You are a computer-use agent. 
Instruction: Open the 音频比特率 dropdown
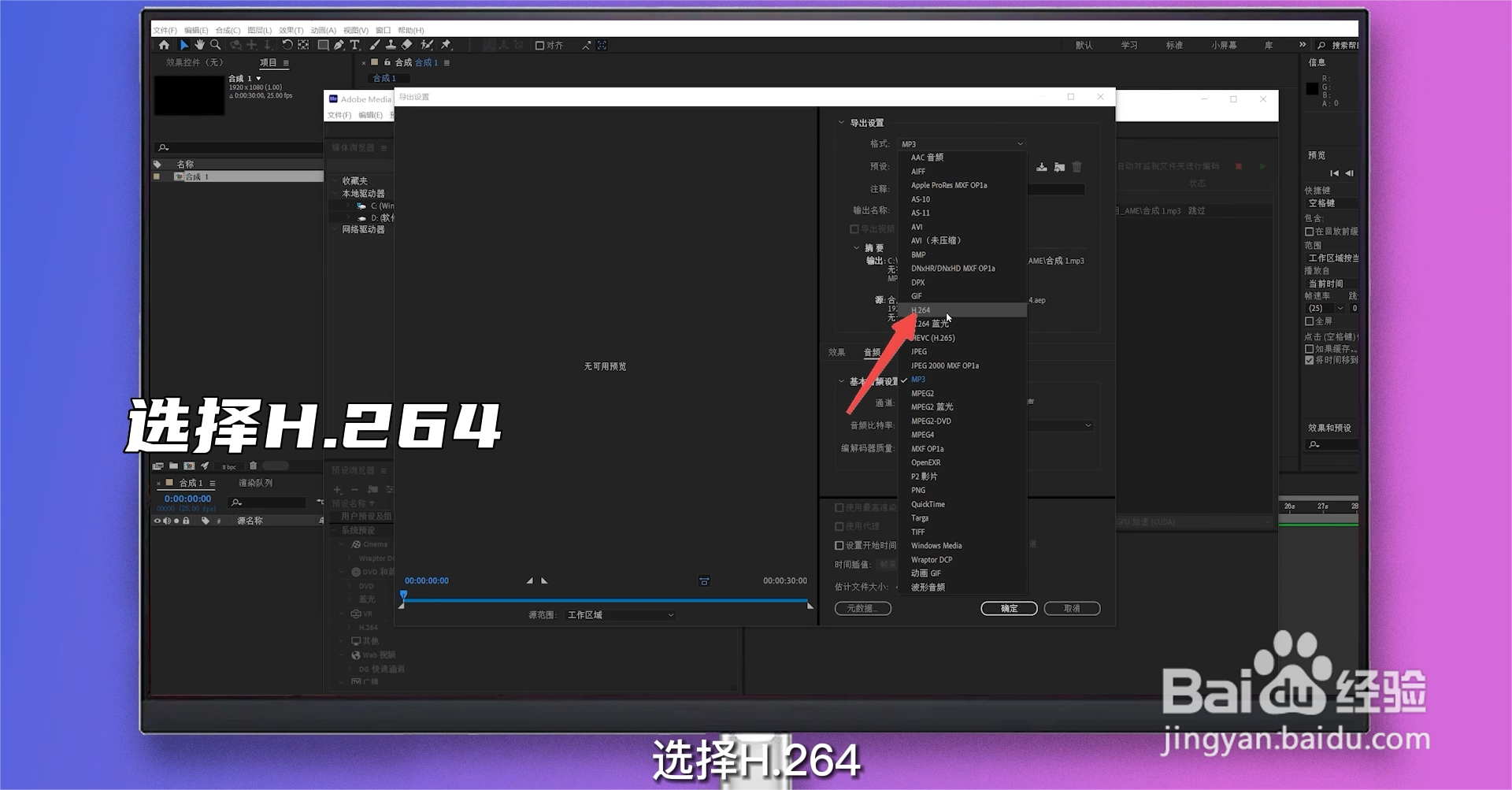point(1060,425)
